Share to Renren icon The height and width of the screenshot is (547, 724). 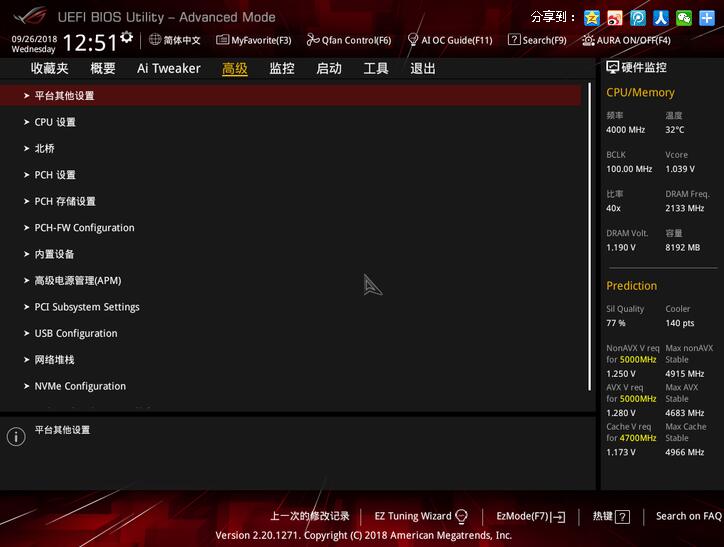[x=661, y=18]
